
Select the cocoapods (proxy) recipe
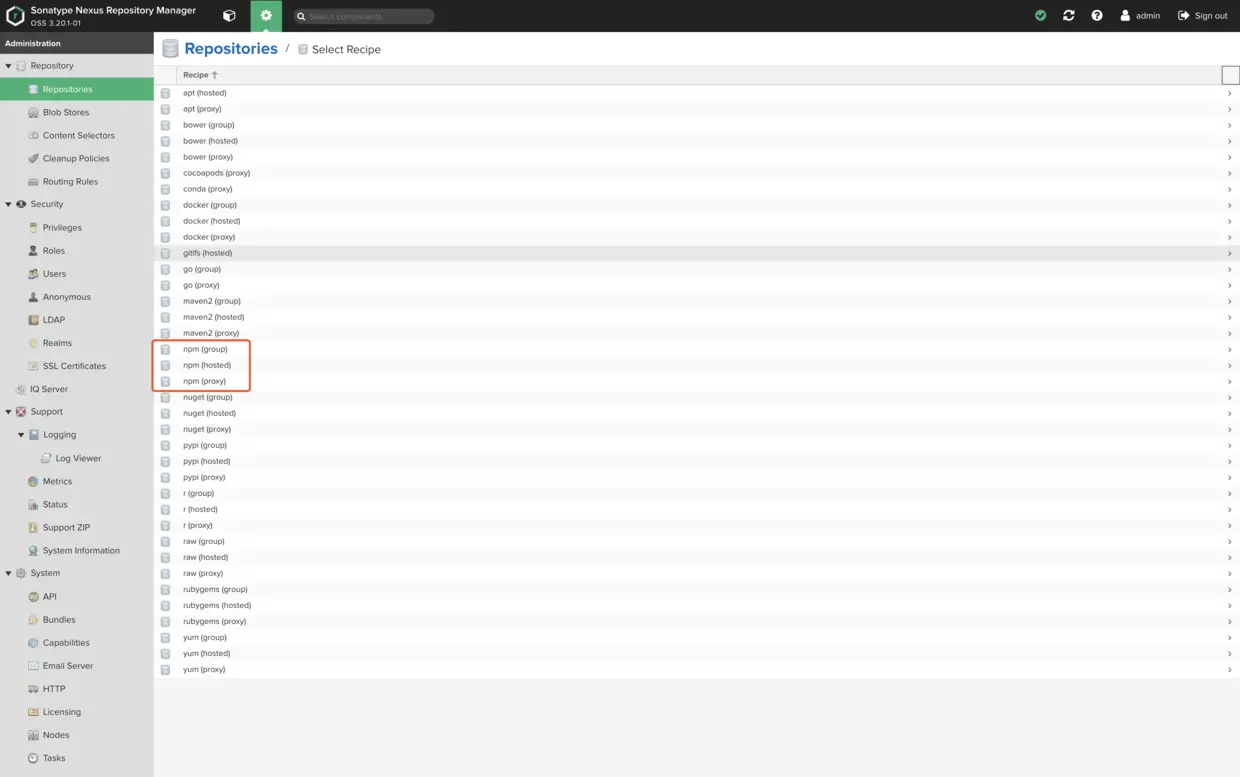pyautogui.click(x=697, y=173)
